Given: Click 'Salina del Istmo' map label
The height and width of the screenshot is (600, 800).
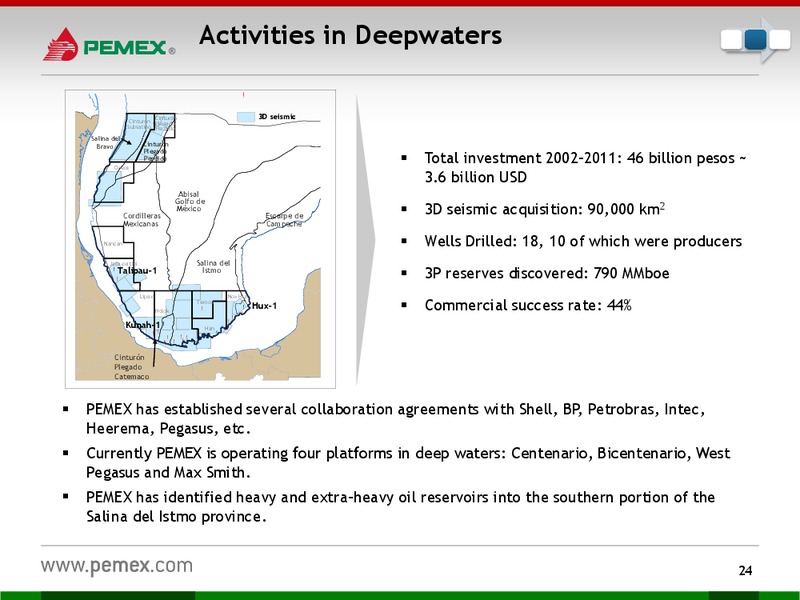Looking at the screenshot, I should (x=213, y=266).
